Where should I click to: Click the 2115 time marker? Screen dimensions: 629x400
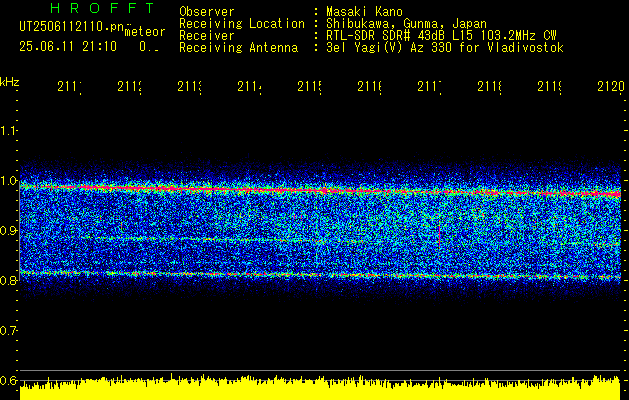[310, 86]
